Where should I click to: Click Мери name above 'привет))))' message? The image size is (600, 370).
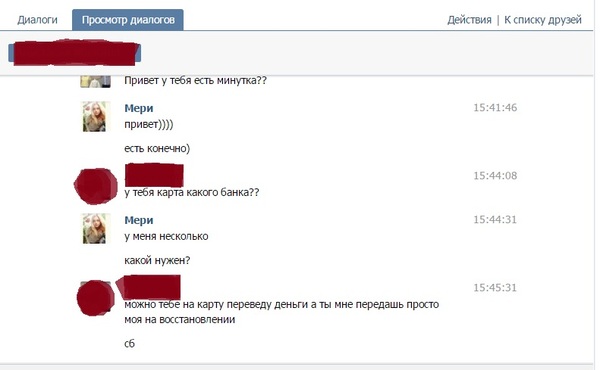click(139, 108)
